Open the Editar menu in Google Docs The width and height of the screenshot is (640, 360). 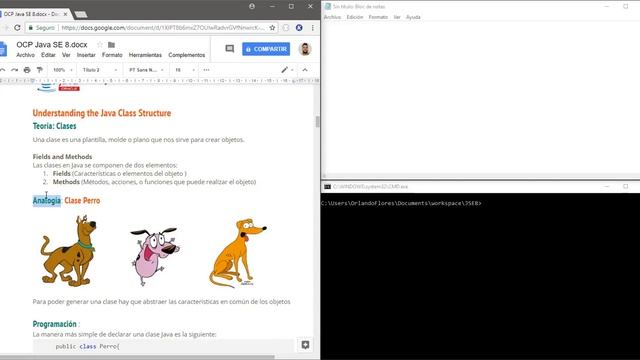[x=48, y=55]
